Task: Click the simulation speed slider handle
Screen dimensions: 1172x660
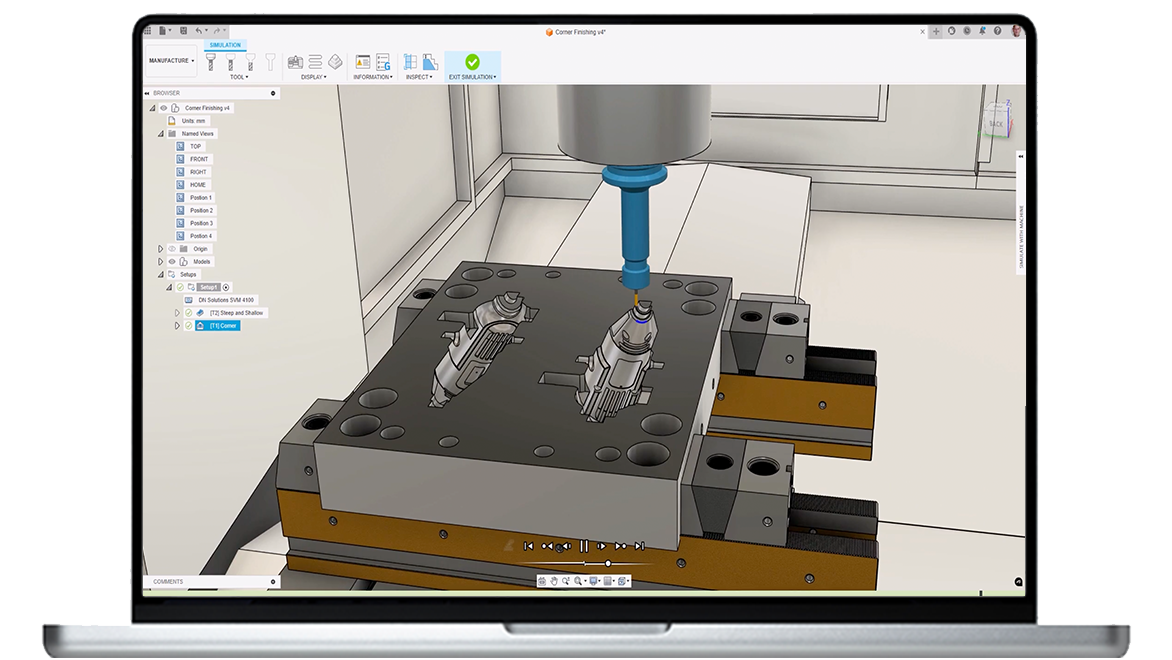Action: 608,563
